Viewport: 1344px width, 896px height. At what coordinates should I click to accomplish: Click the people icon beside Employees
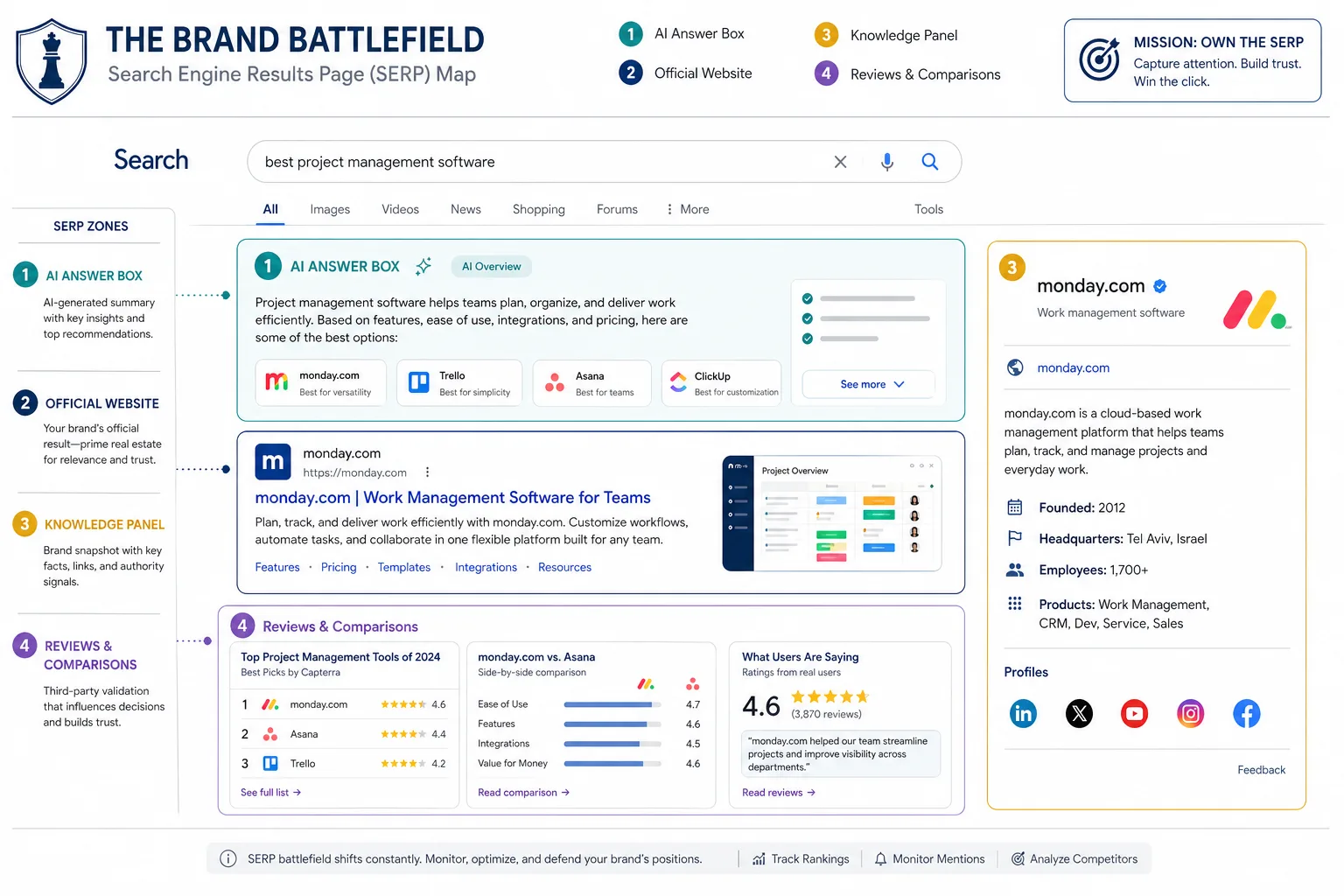pyautogui.click(x=1015, y=570)
